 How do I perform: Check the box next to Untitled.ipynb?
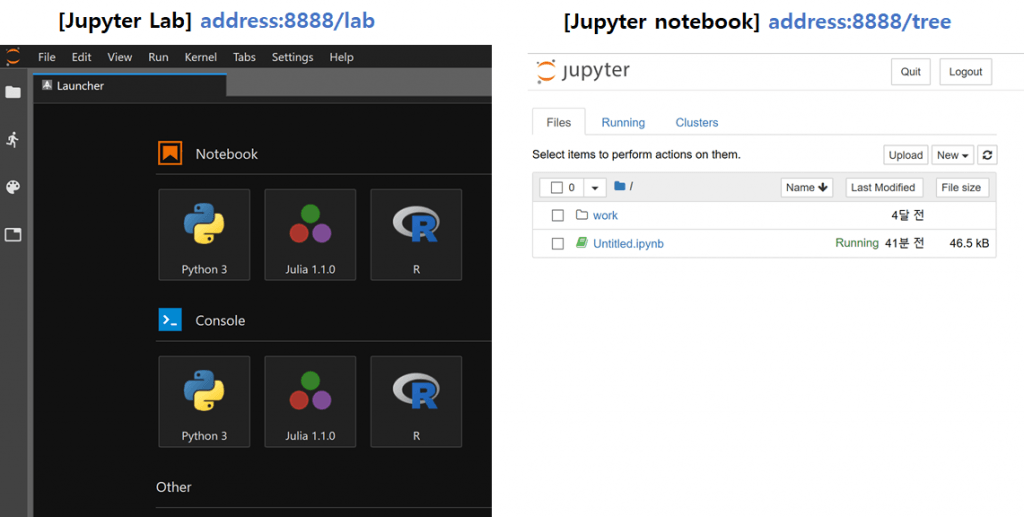pyautogui.click(x=558, y=243)
